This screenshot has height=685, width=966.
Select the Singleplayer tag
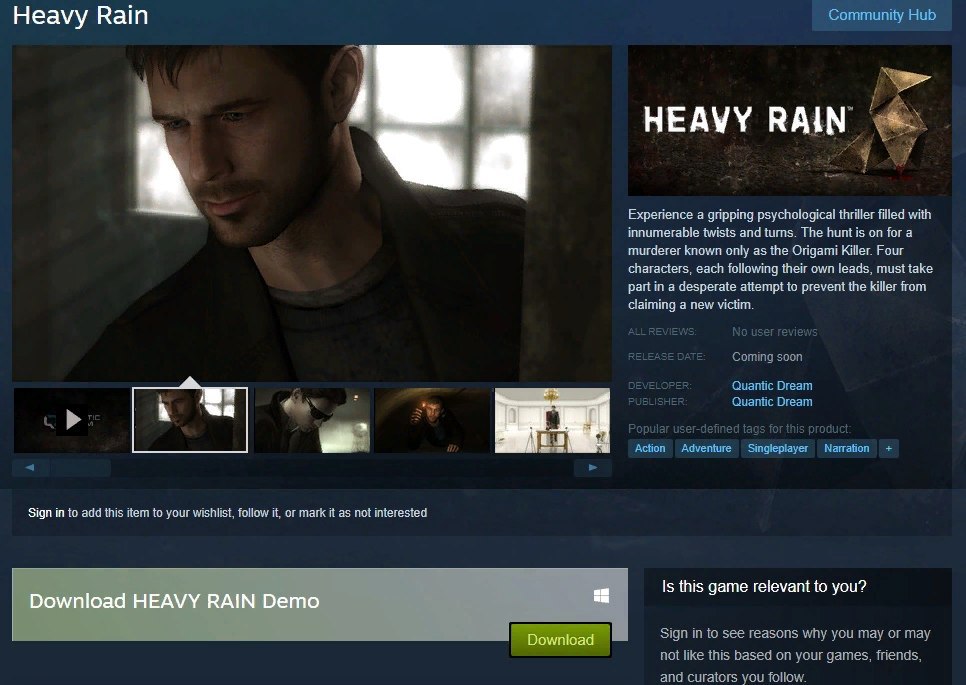tap(777, 448)
